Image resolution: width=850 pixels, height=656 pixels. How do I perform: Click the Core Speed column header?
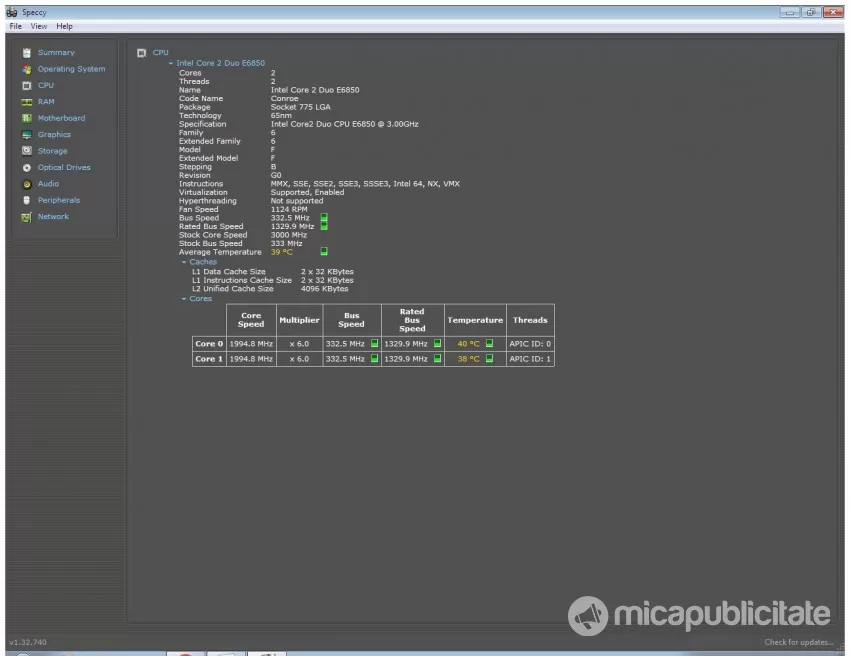click(251, 320)
